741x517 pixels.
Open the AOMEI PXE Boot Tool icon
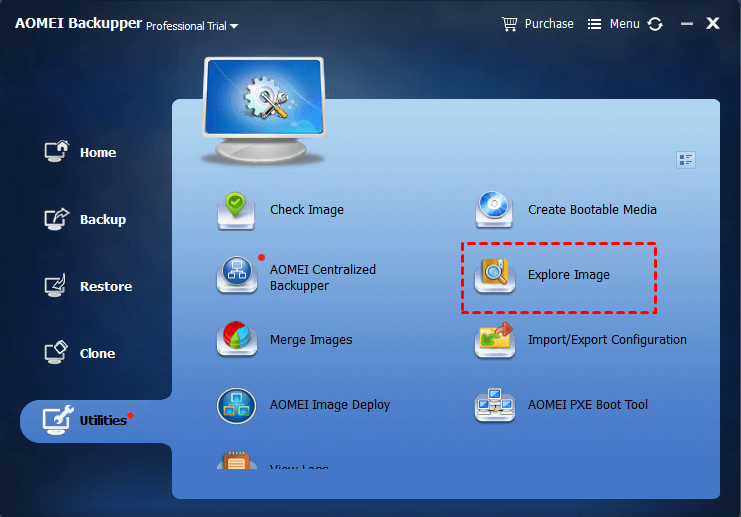(x=494, y=405)
